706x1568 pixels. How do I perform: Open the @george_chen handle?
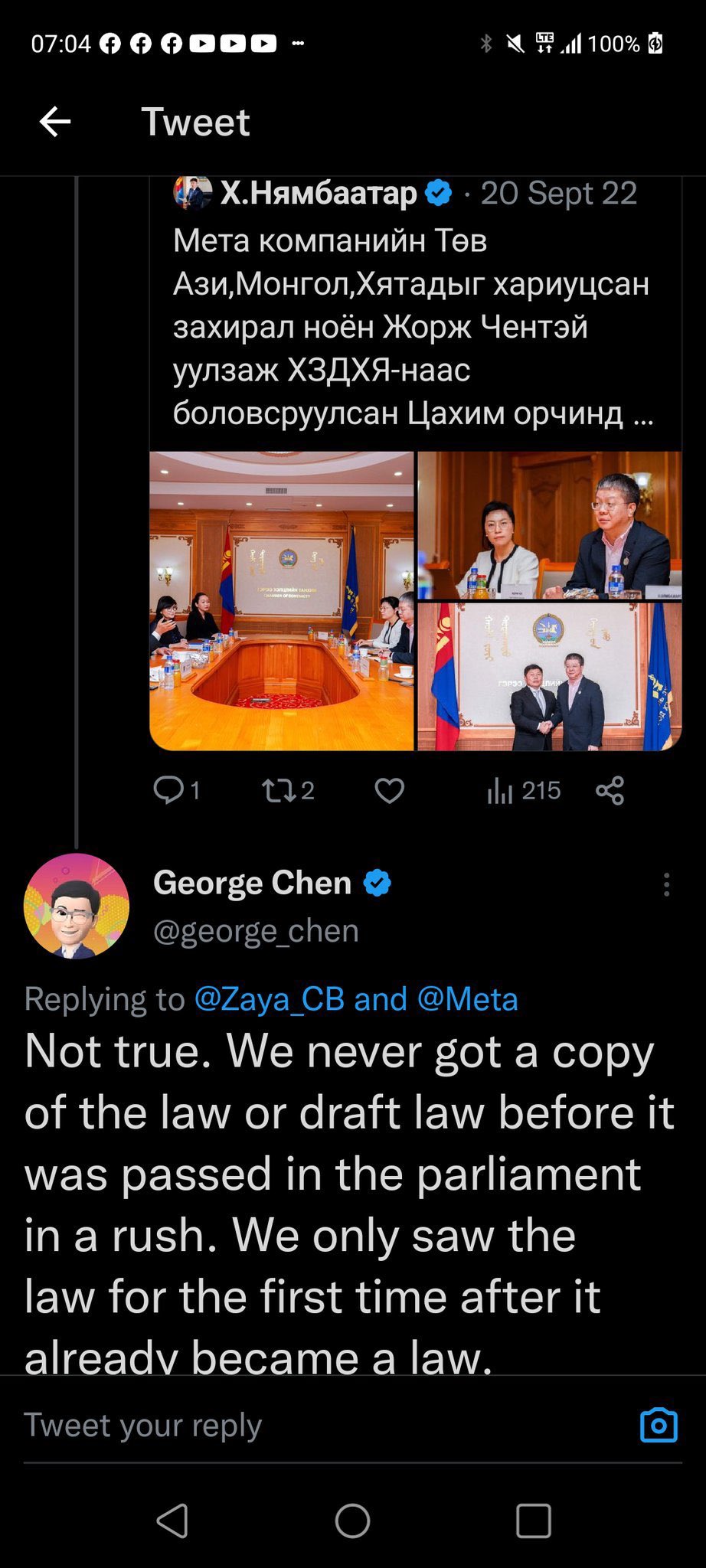pyautogui.click(x=256, y=931)
